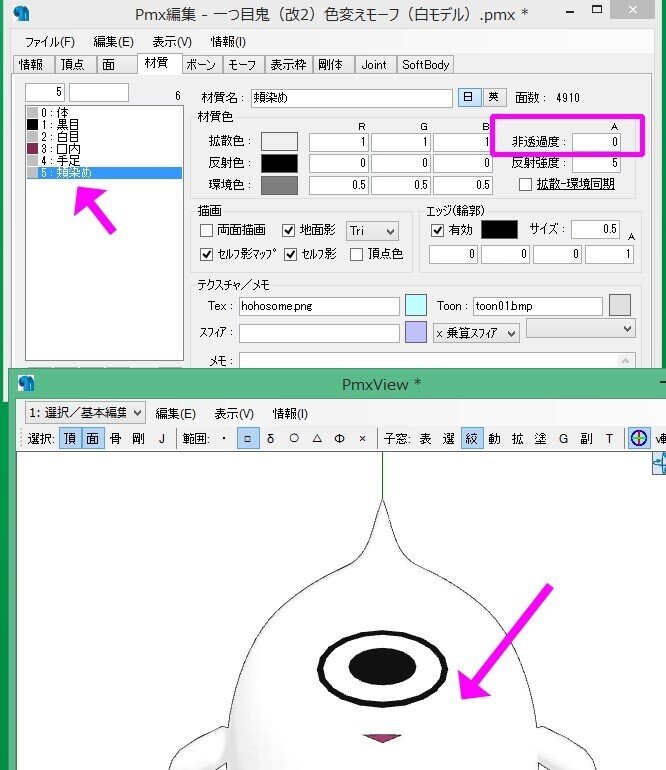Open the Tri draw mode dropdown
Viewport: 666px width, 770px height.
[372, 231]
